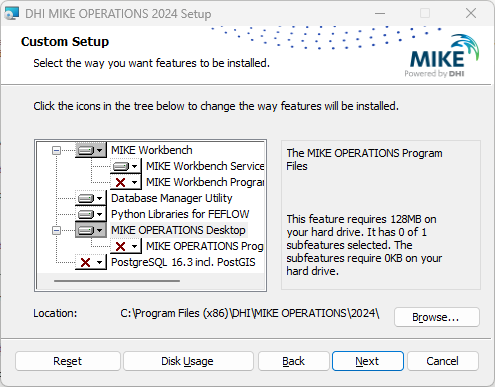Minimize the Setup window
The width and height of the screenshot is (495, 387).
(380, 14)
